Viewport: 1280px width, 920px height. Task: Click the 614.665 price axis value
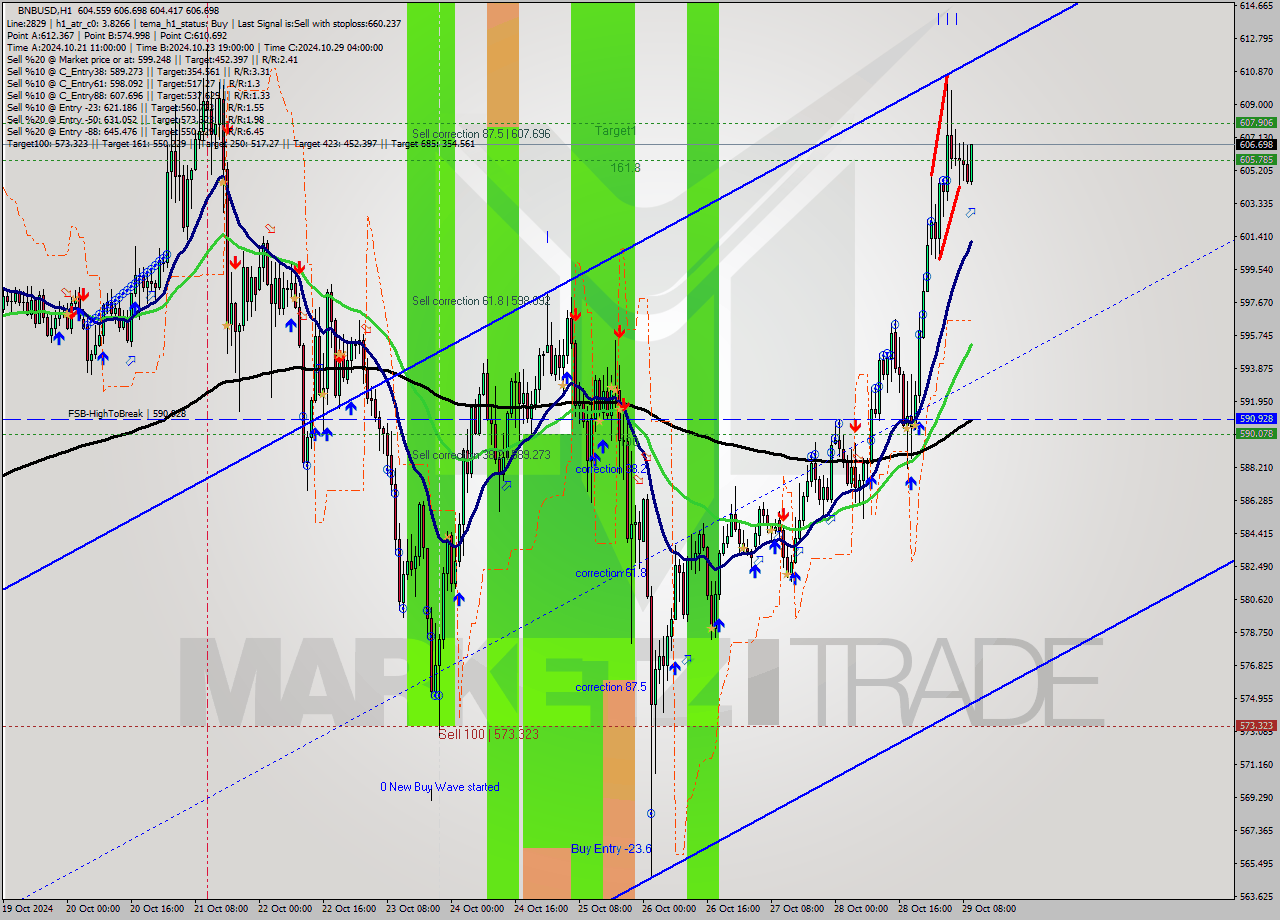pyautogui.click(x=1256, y=6)
